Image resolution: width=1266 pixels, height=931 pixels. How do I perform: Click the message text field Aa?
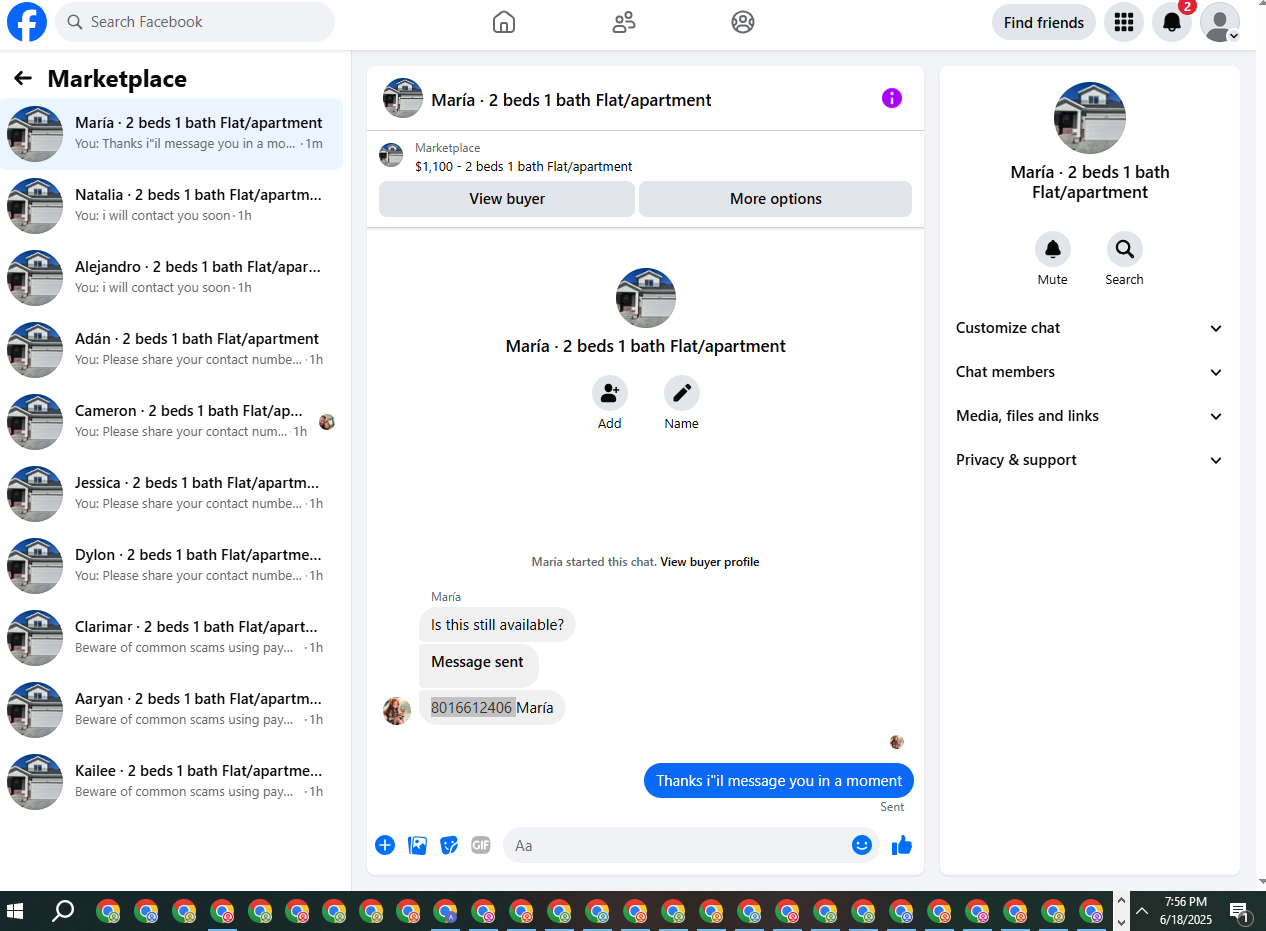pos(678,845)
